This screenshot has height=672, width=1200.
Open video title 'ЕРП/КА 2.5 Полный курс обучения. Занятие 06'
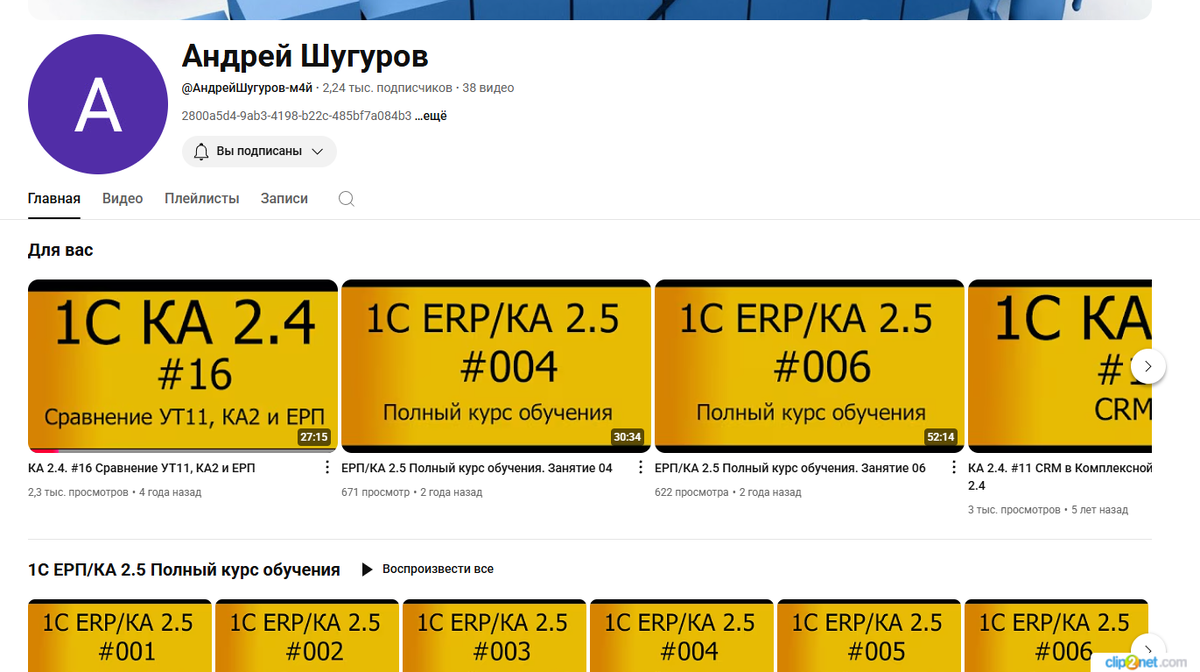pos(790,468)
